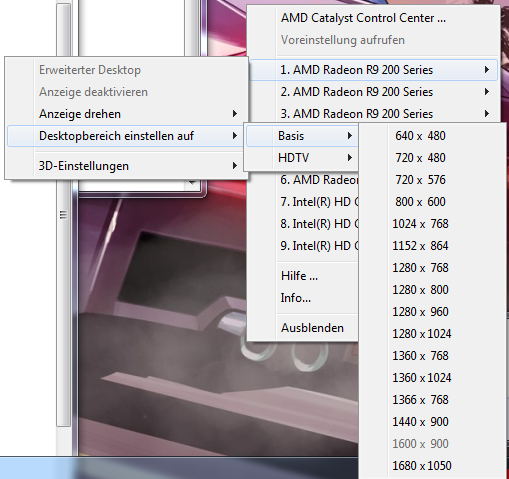Set resolution to 1152 x 864
The image size is (509, 479).
point(432,246)
